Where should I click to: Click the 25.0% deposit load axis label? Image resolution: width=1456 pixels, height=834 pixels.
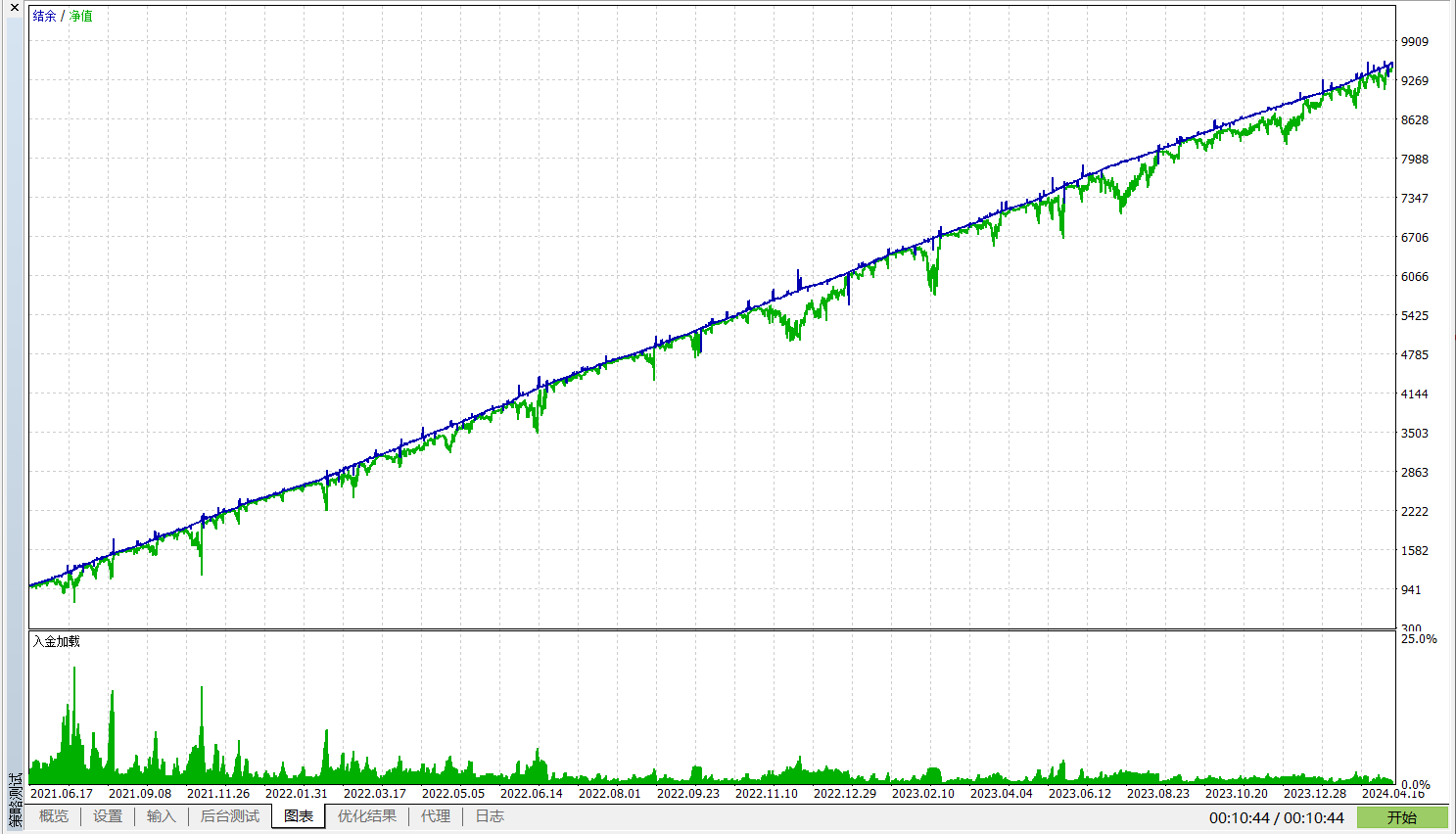(x=1419, y=639)
